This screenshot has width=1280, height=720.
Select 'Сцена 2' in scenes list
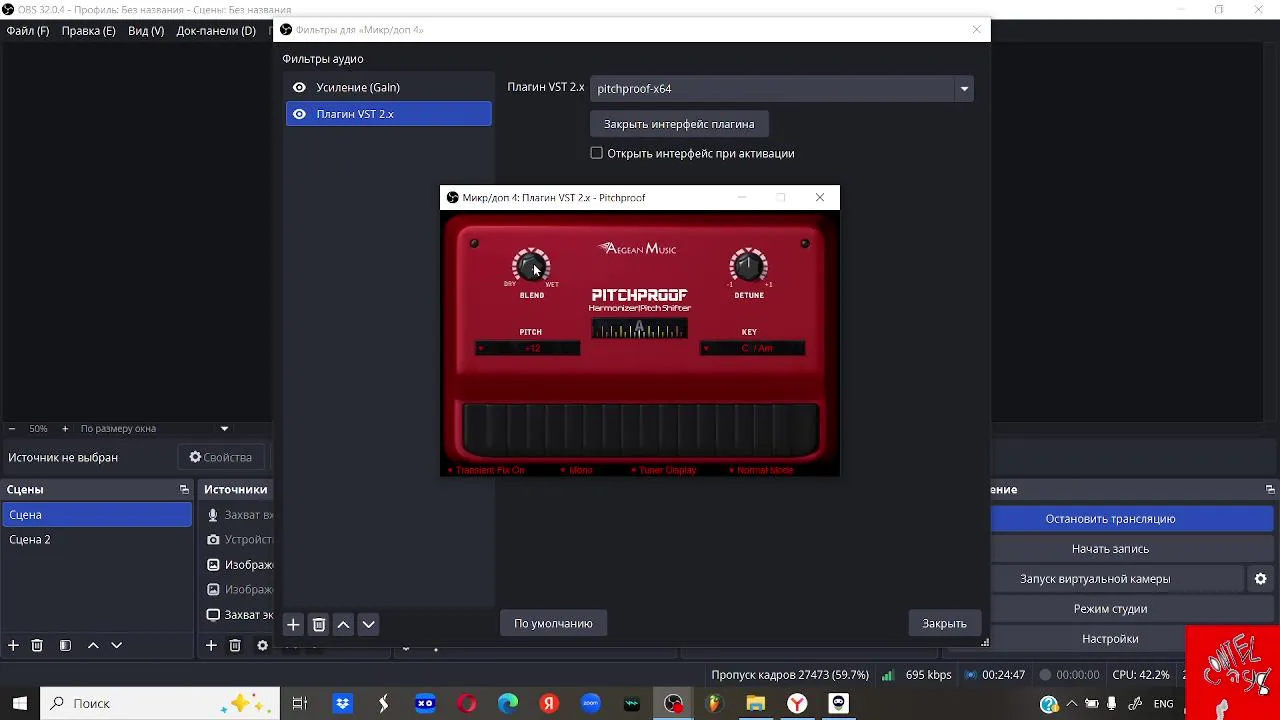pos(96,539)
